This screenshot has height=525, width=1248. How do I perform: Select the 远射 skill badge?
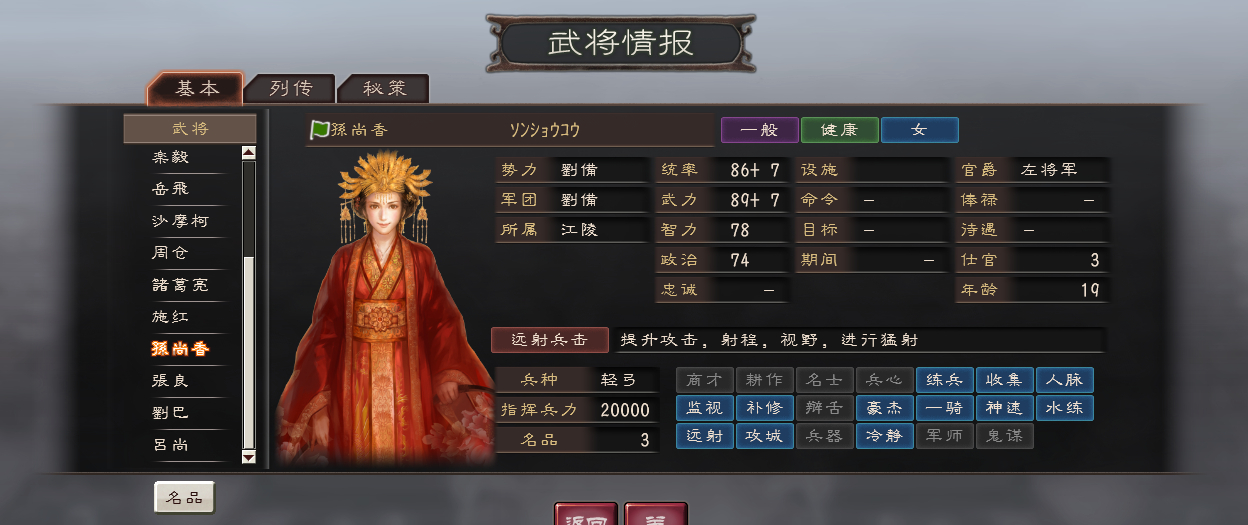[x=704, y=436]
